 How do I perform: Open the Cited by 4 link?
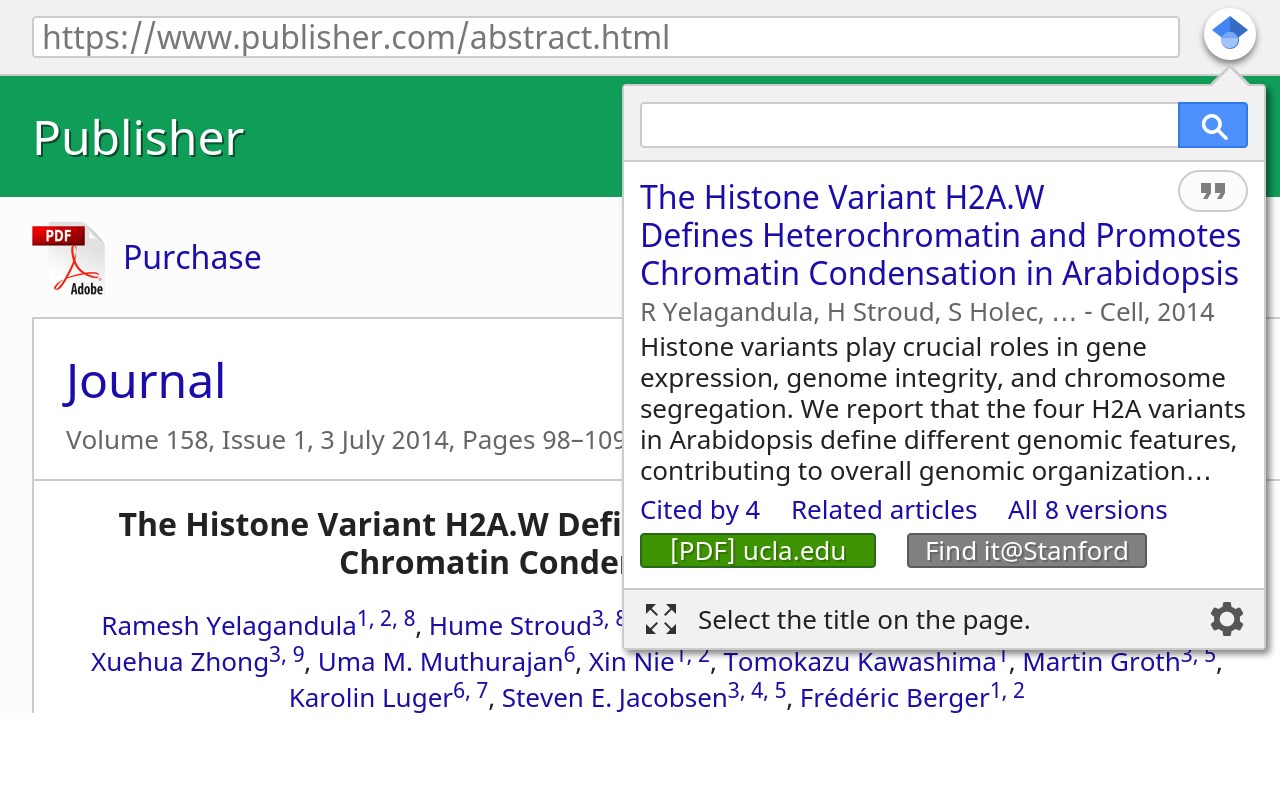coord(700,510)
